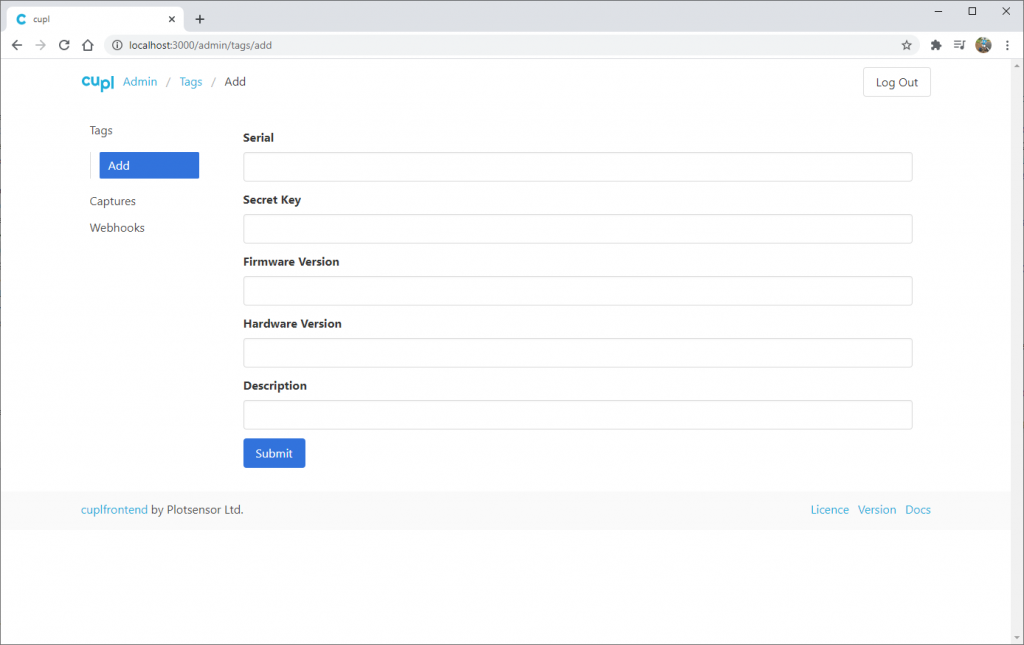This screenshot has width=1024, height=645.
Task: Focus the Serial input field
Action: coord(578,167)
